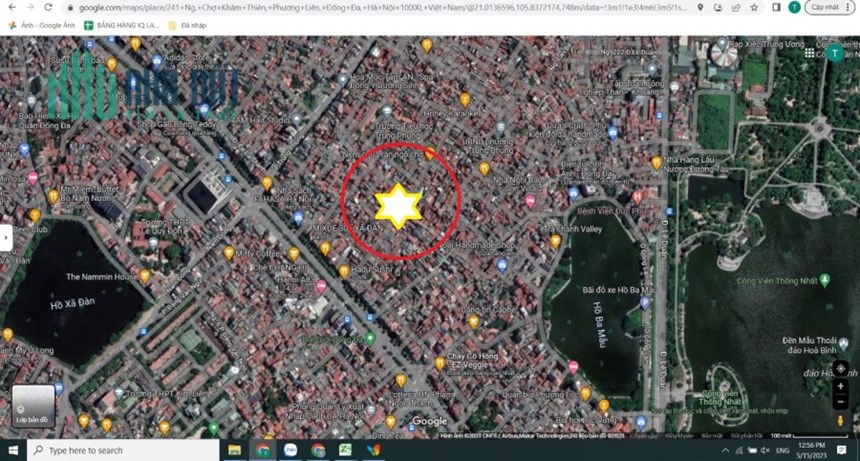Switch map layer via Lớp bản đồ thumbnail
The image size is (860, 461).
(33, 406)
